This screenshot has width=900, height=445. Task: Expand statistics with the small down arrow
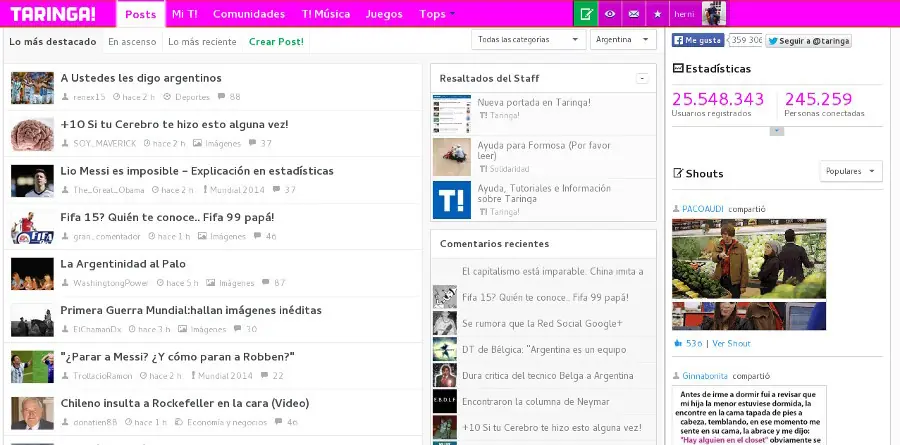click(x=777, y=131)
